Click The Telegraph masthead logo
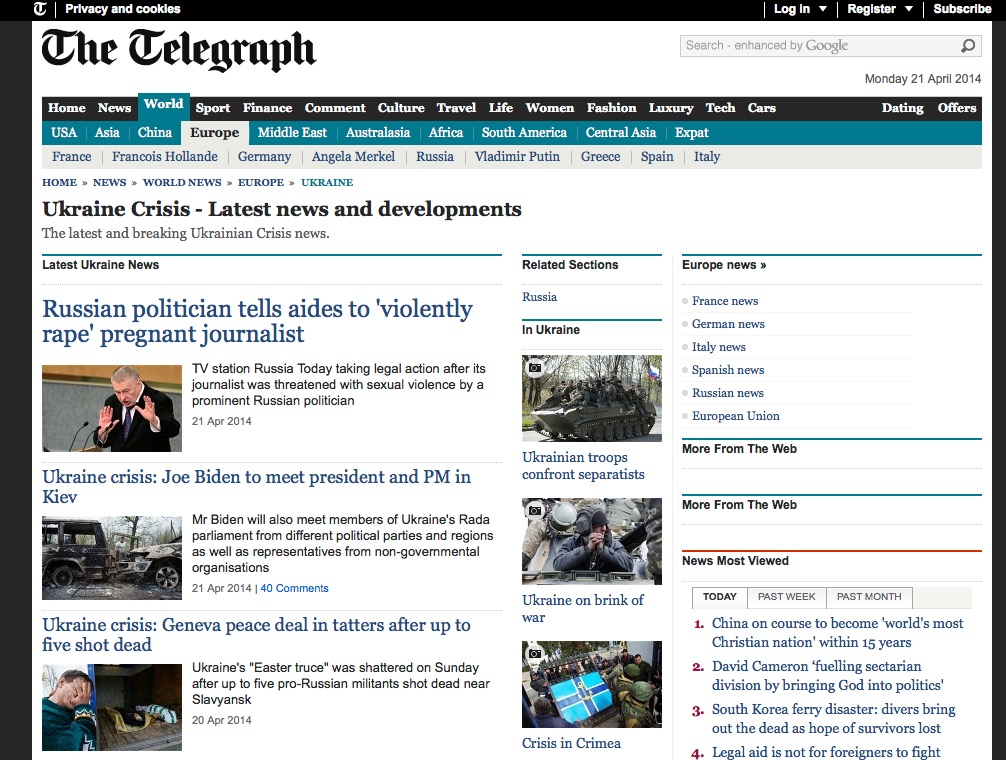This screenshot has width=1006, height=760. point(178,51)
